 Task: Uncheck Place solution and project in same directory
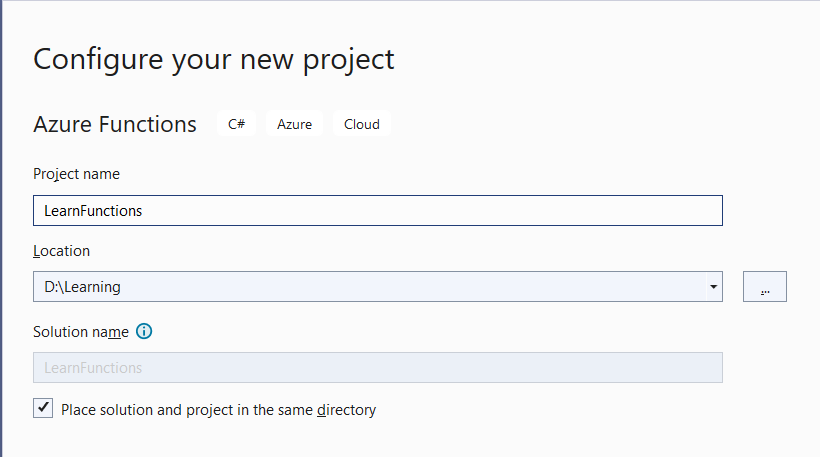click(x=43, y=408)
